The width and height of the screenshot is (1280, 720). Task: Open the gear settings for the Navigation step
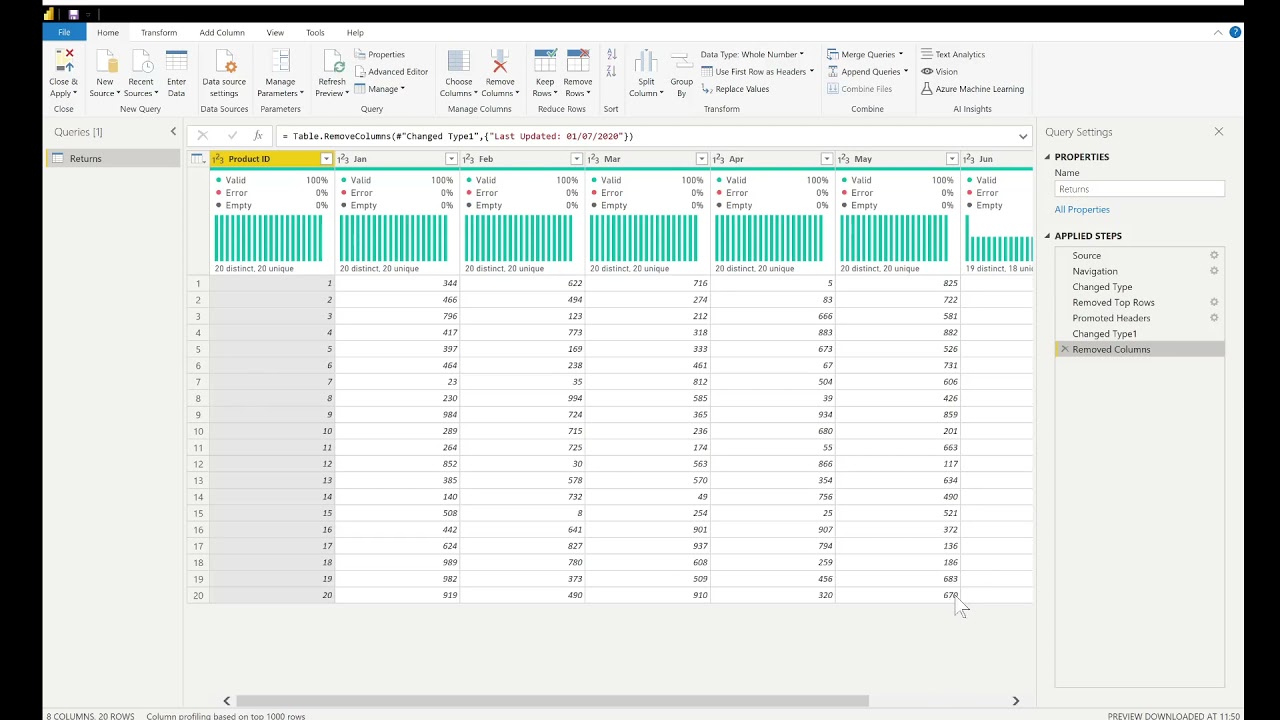coord(1214,271)
